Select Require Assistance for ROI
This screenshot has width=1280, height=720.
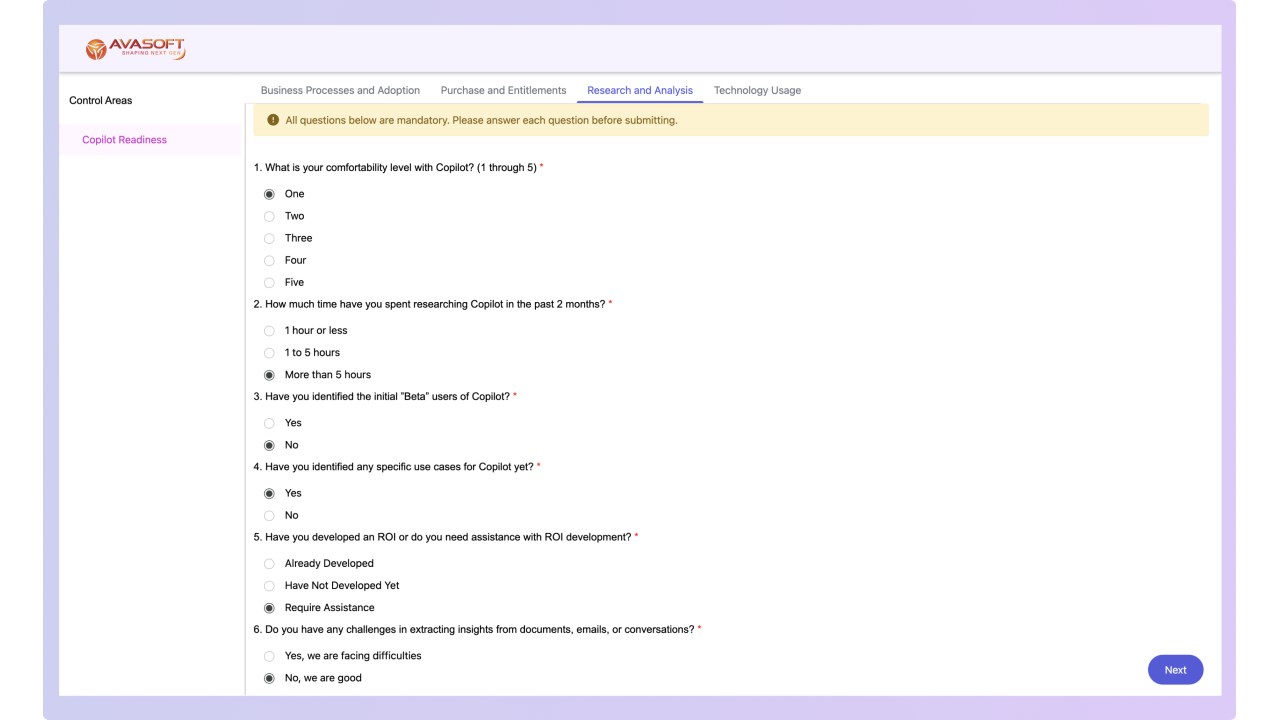[269, 608]
